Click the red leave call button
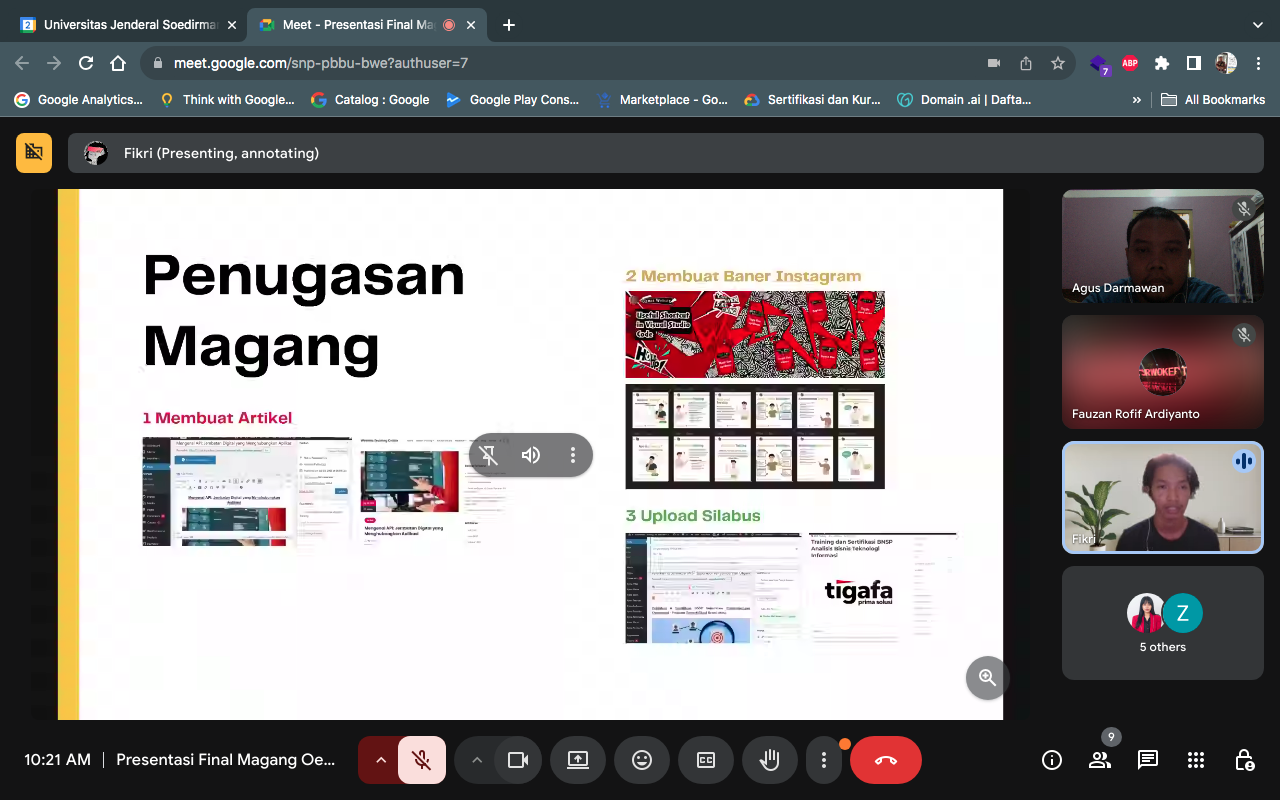 pos(885,760)
